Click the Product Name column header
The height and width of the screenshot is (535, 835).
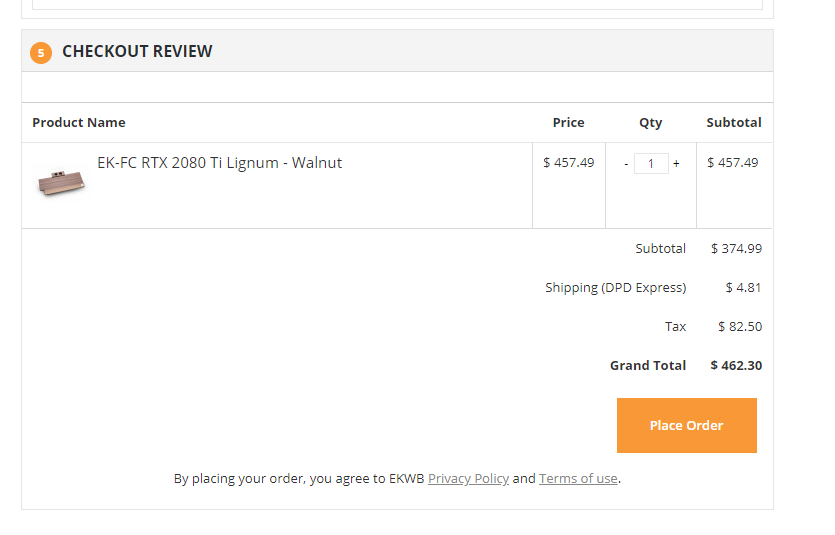[79, 122]
